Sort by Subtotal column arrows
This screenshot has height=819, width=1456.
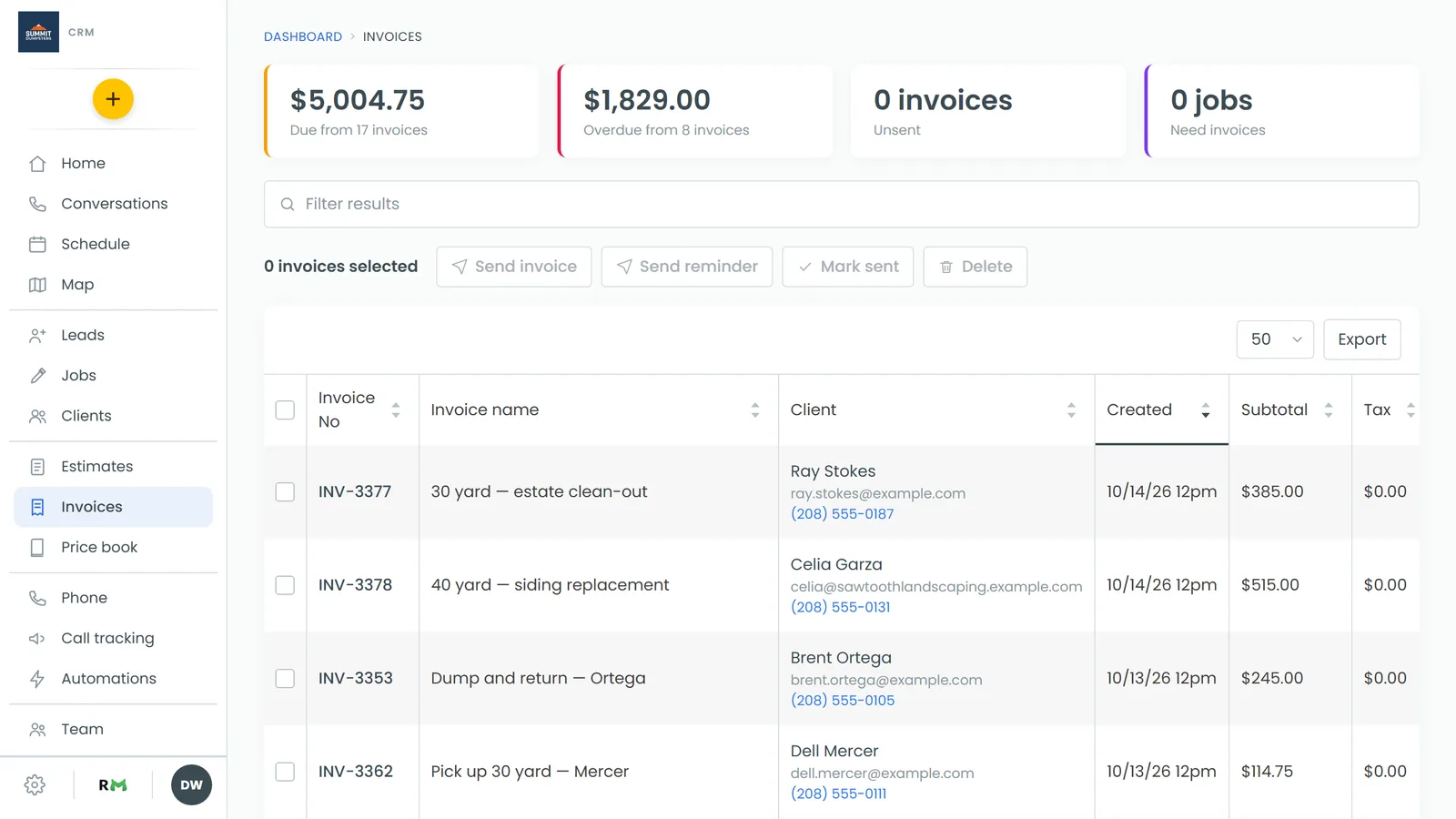coord(1329,410)
